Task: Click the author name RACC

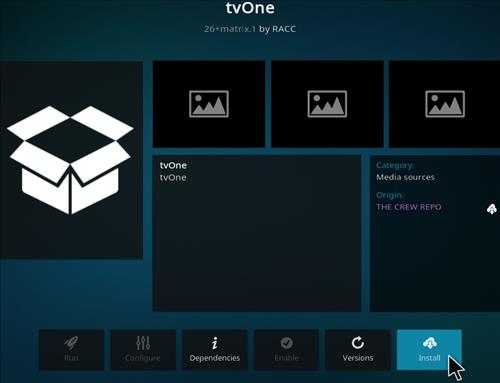Action: click(x=284, y=29)
